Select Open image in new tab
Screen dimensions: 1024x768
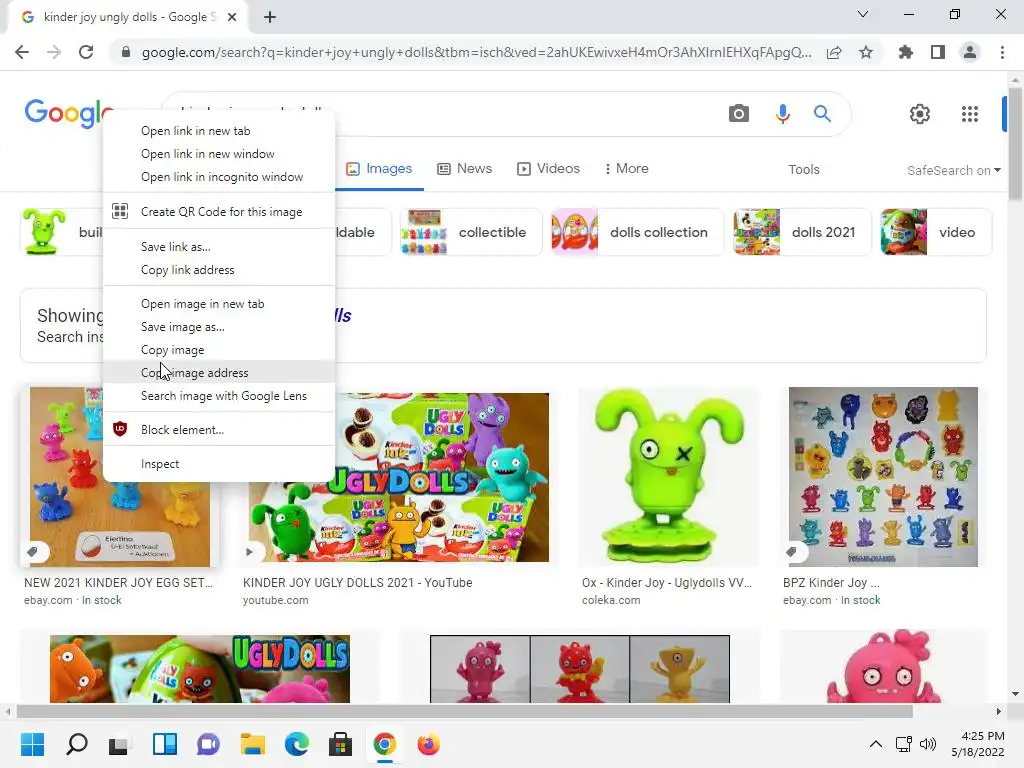(219, 304)
